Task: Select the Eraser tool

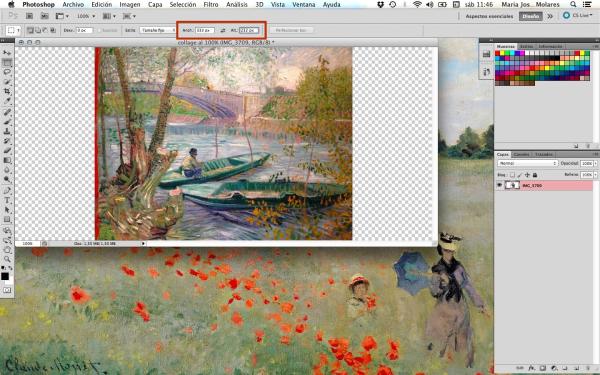Action: [7, 150]
